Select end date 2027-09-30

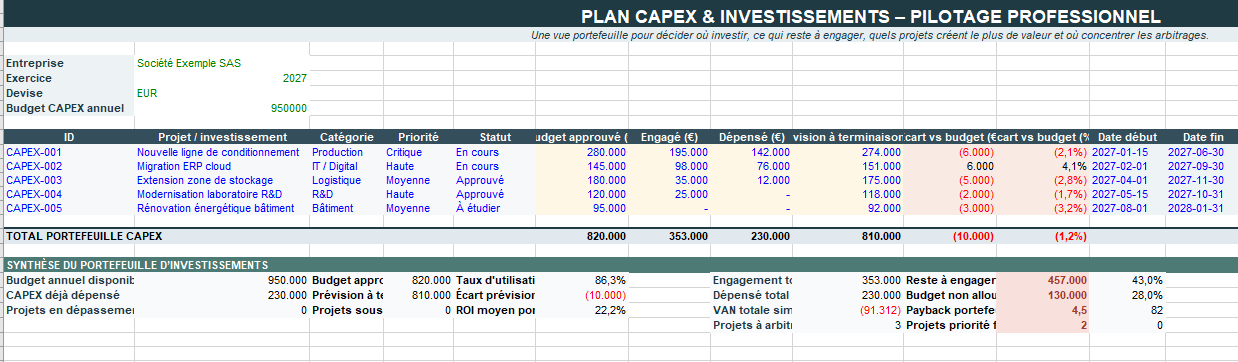tap(1202, 166)
